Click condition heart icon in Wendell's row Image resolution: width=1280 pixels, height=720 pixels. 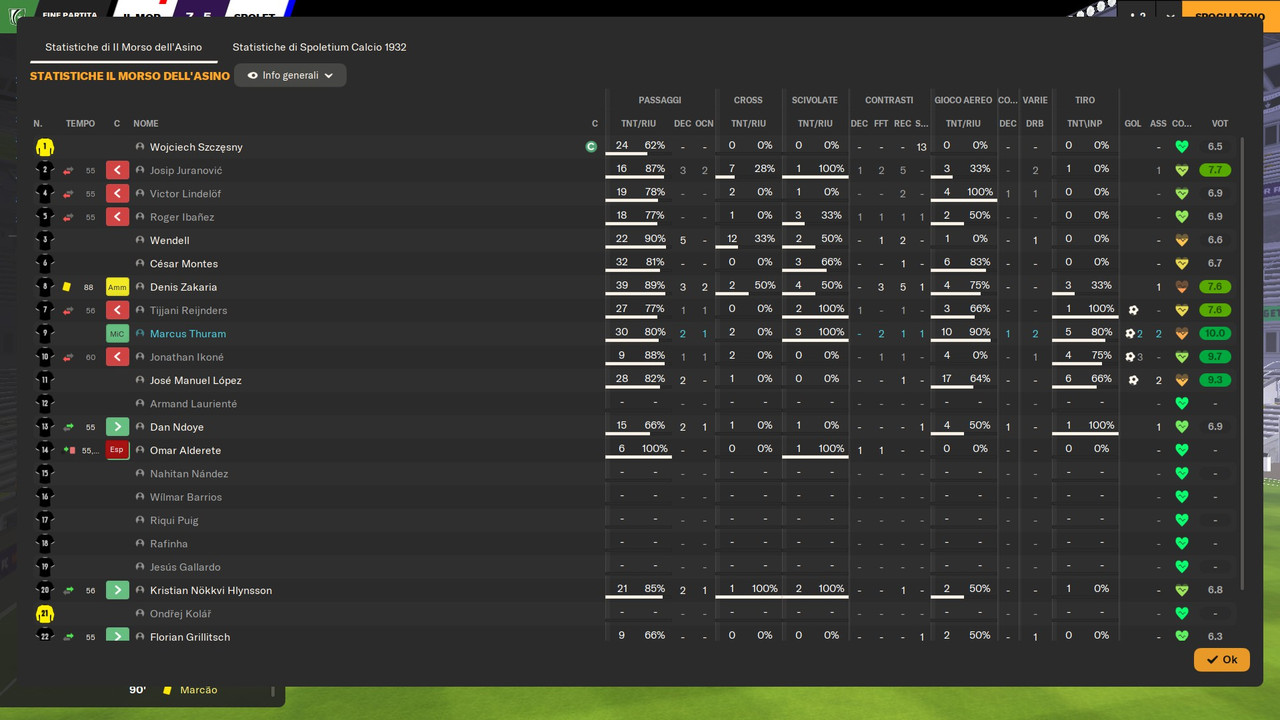point(1182,240)
